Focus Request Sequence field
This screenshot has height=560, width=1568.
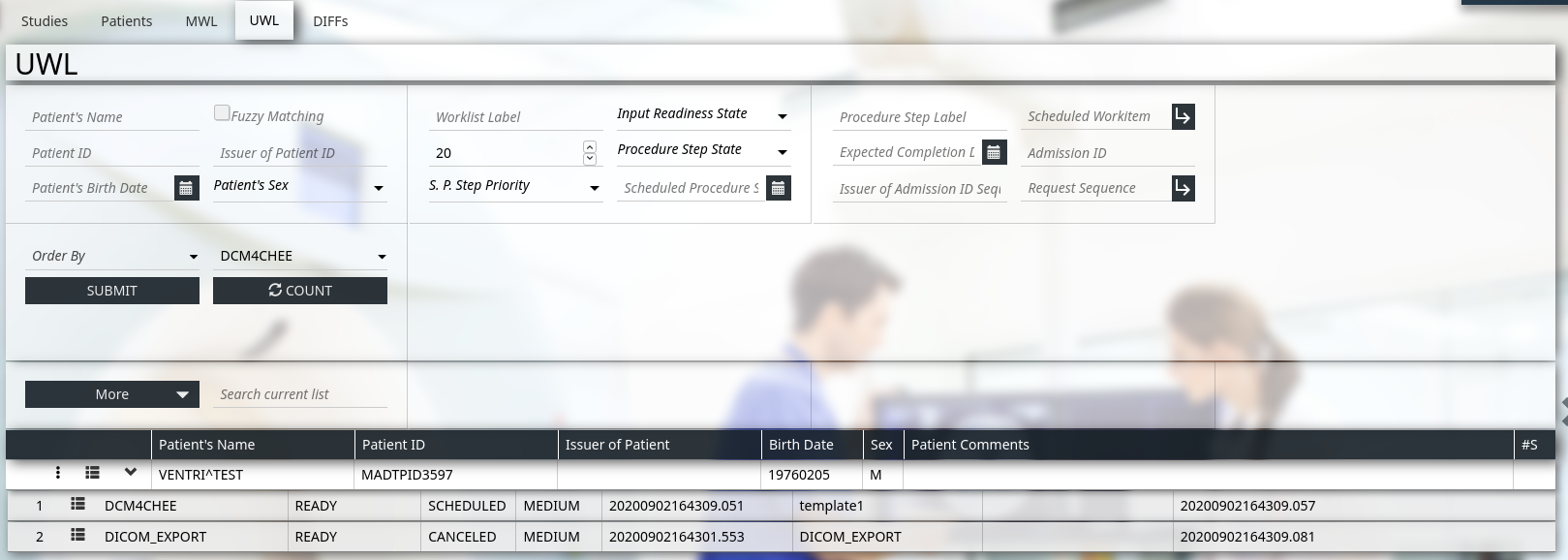click(x=1095, y=188)
